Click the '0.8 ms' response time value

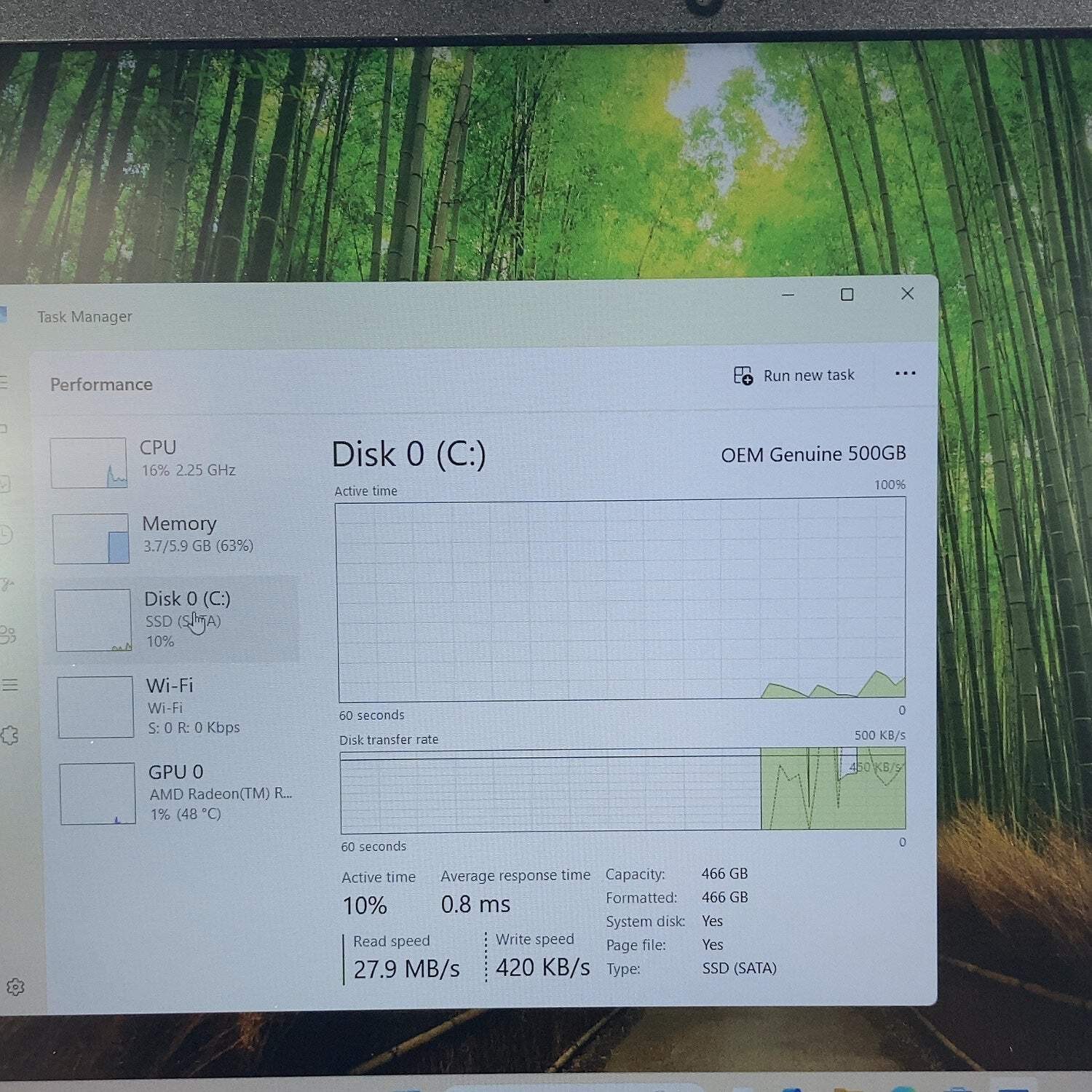click(475, 904)
